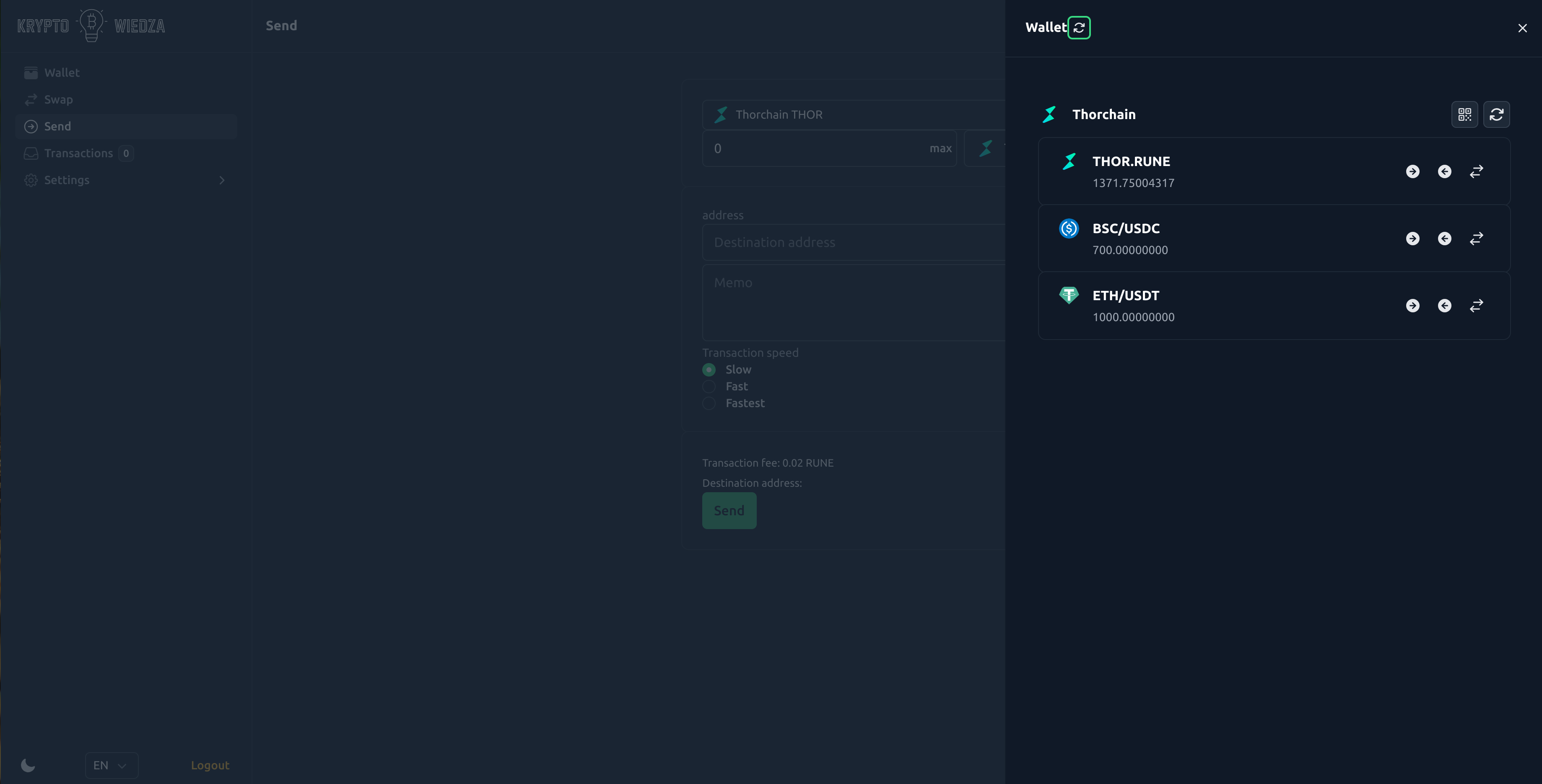
Task: Select the Slow transaction speed
Action: [709, 370]
